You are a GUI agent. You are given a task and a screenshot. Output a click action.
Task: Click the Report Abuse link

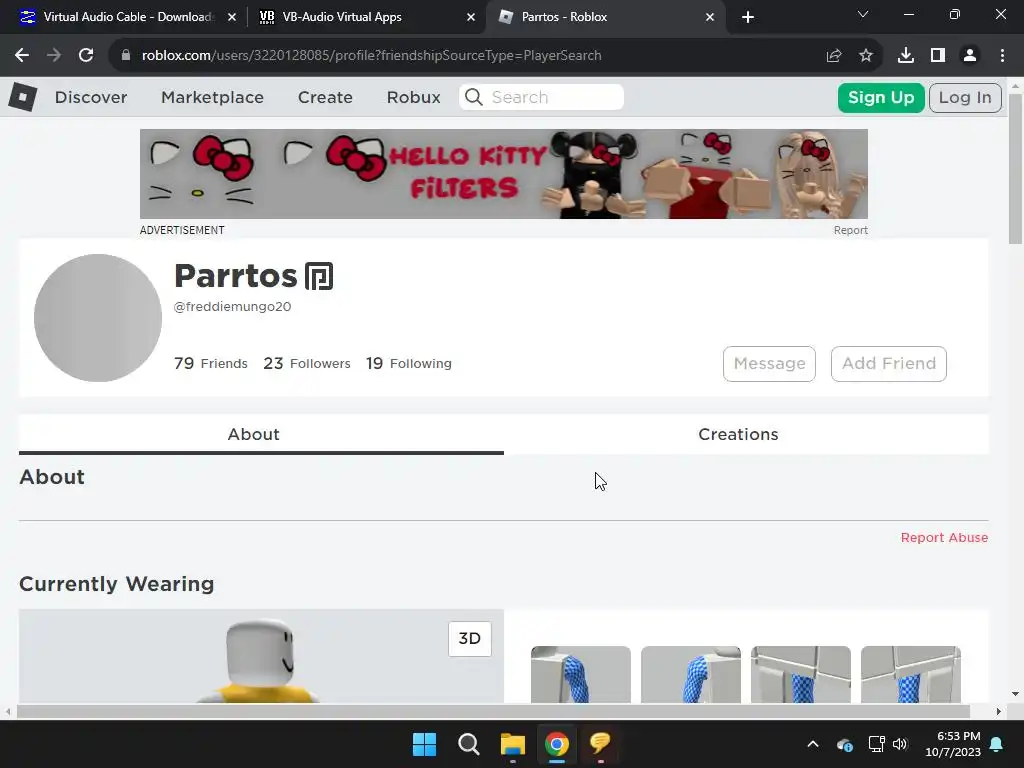tap(944, 537)
